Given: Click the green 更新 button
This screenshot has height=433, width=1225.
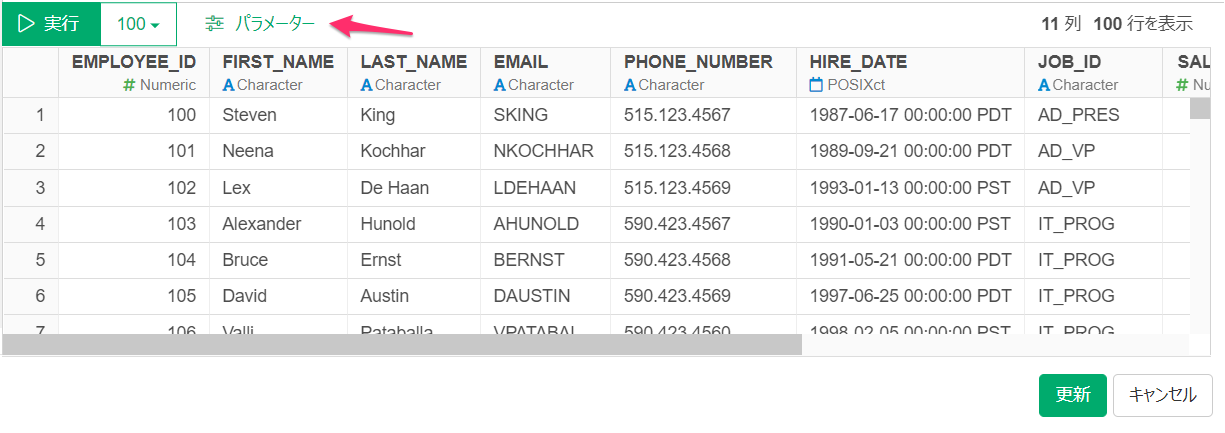Looking at the screenshot, I should (1073, 395).
